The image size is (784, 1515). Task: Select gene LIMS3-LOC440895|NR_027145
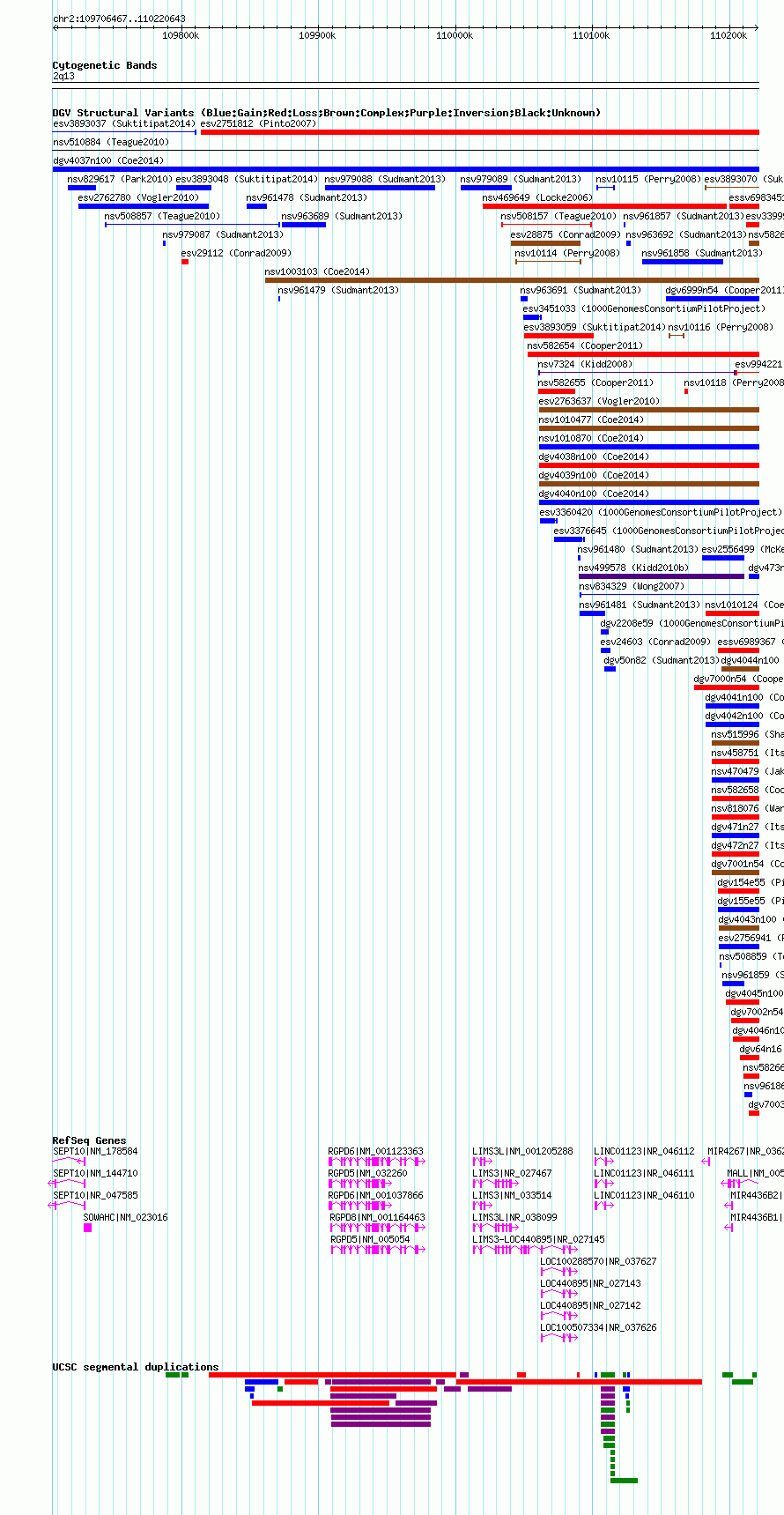click(539, 1239)
